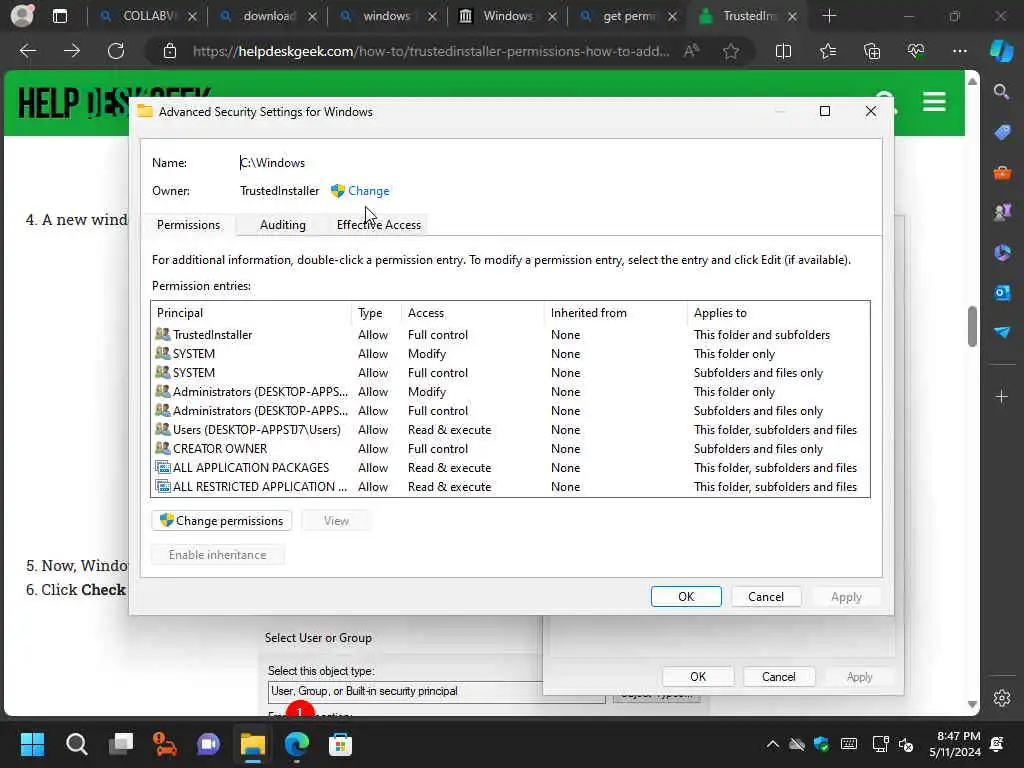Go forward in Edge browser
Screen dimensions: 1024x768
72,51
